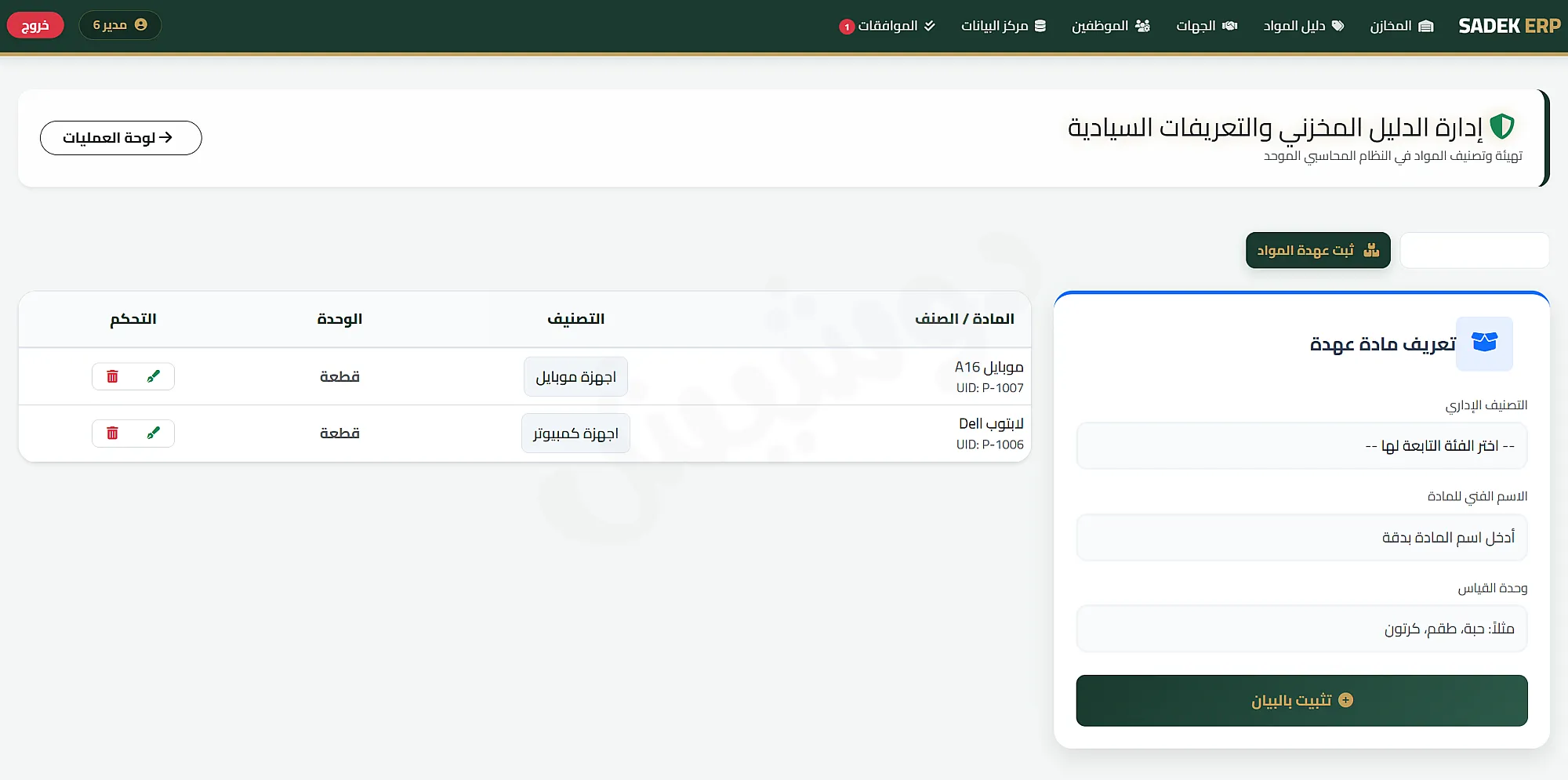Open المخازن menu in top navigation
This screenshot has height=780, width=1568.
1402,26
